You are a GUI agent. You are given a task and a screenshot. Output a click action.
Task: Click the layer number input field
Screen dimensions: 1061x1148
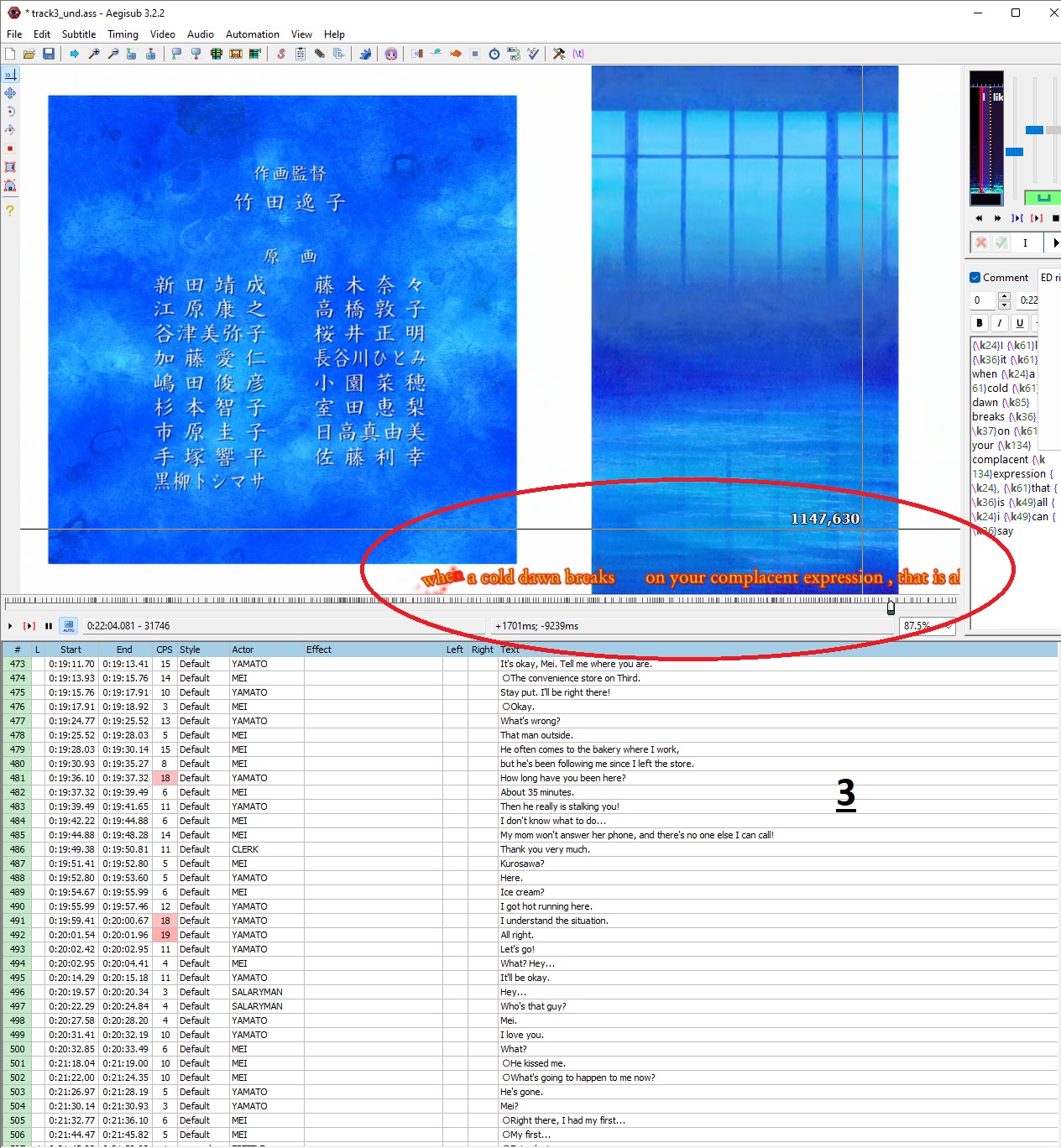tap(984, 300)
